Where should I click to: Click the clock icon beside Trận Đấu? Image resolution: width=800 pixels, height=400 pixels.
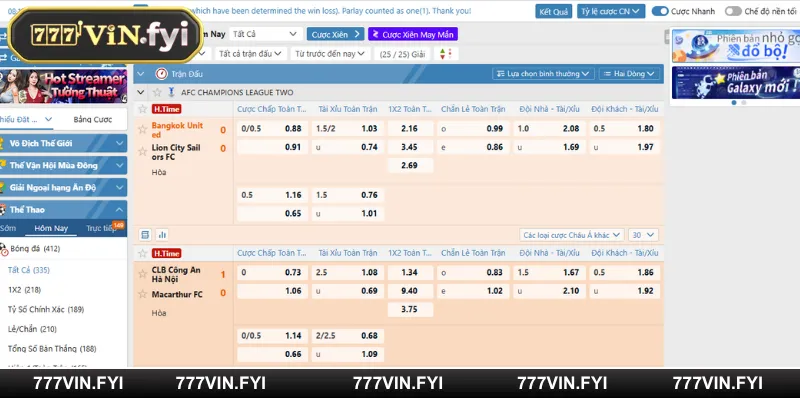click(161, 74)
